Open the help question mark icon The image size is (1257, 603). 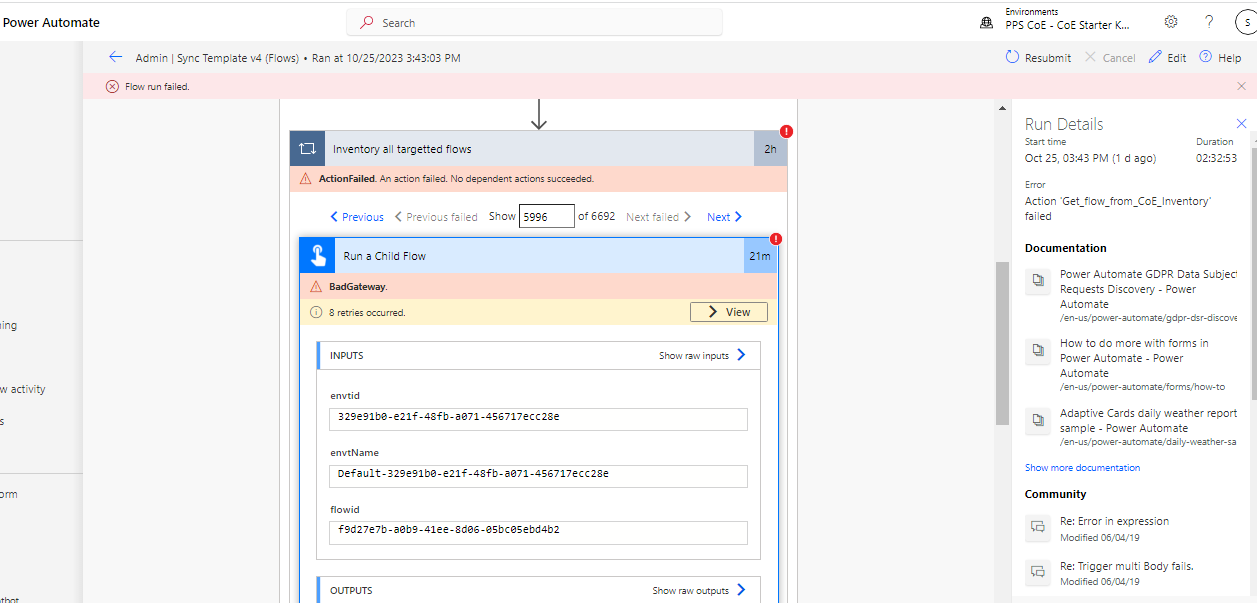1208,21
